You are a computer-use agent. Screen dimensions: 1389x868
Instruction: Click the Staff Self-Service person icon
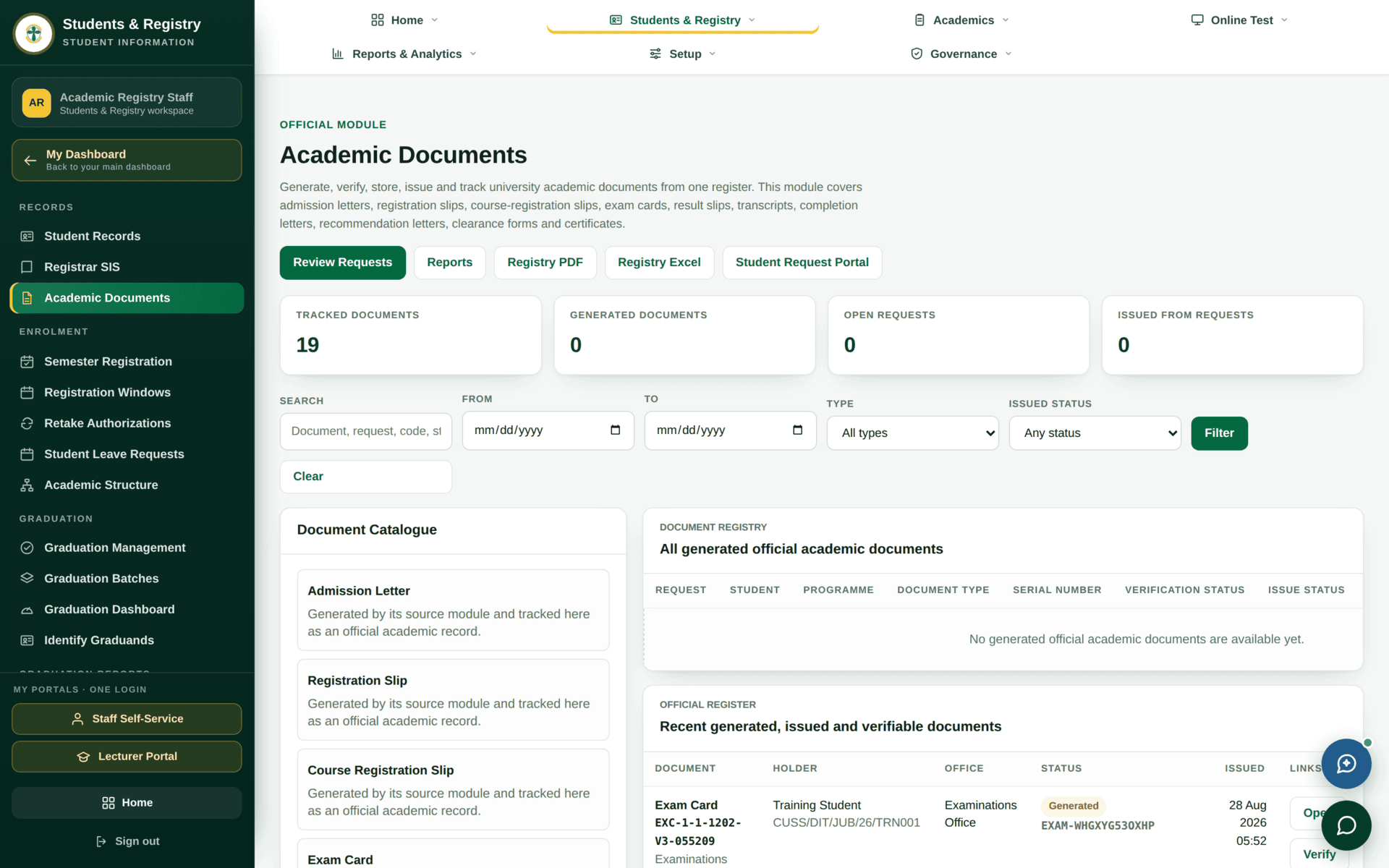click(77, 719)
